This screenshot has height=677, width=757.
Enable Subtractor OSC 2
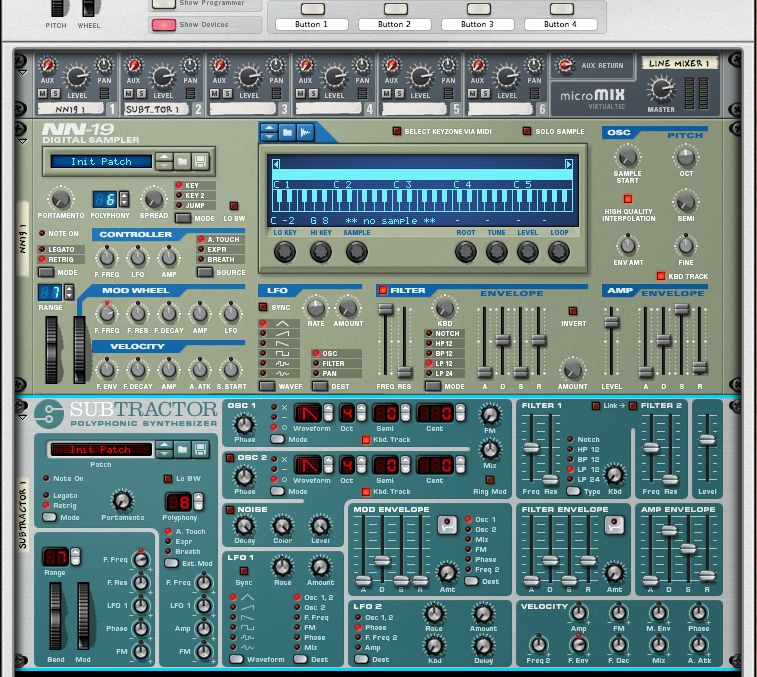[x=230, y=458]
